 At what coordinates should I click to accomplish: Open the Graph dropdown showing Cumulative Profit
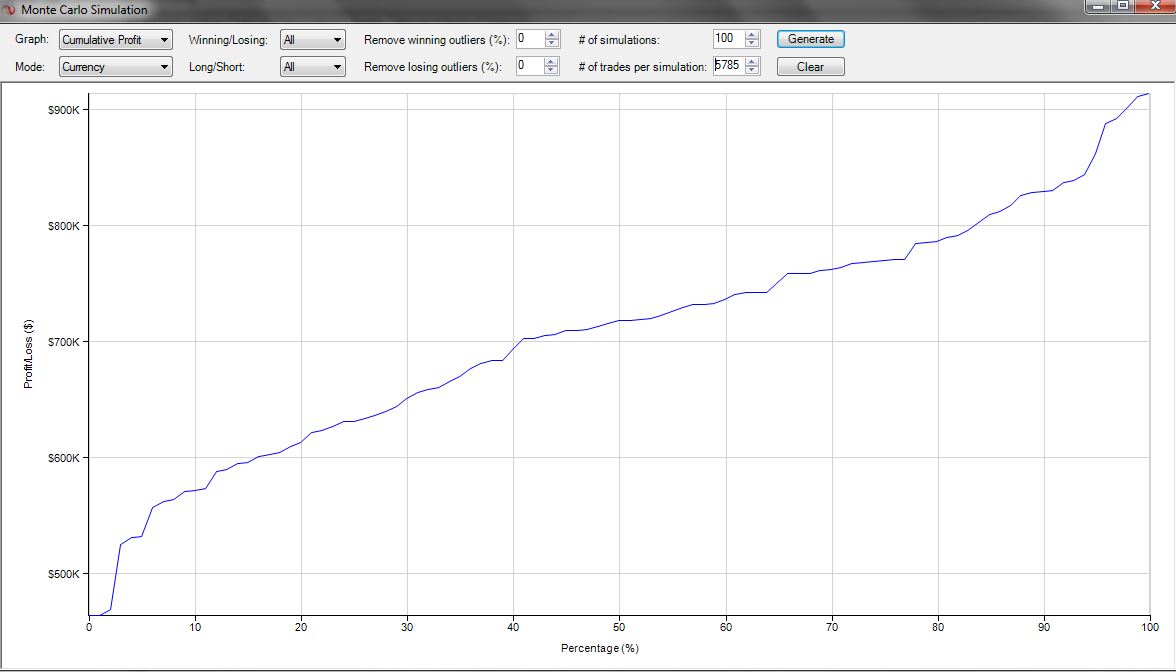[x=115, y=40]
